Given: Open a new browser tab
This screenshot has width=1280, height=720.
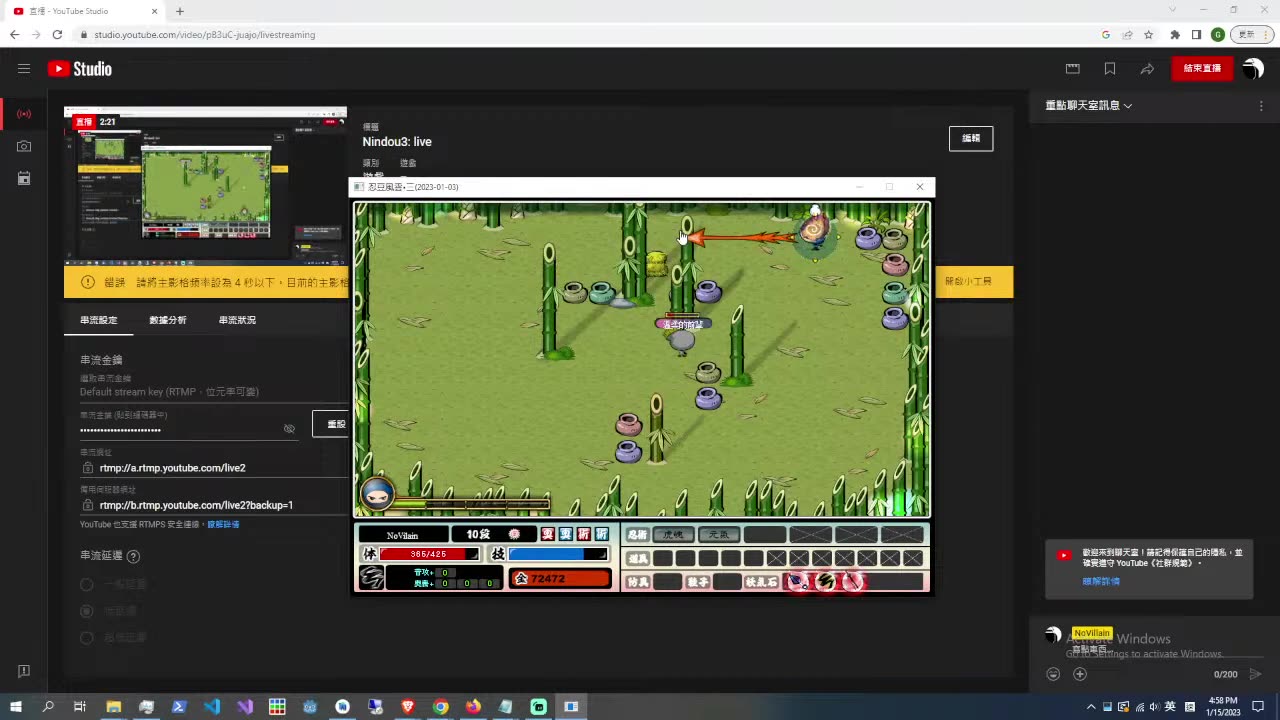Looking at the screenshot, I should (180, 11).
